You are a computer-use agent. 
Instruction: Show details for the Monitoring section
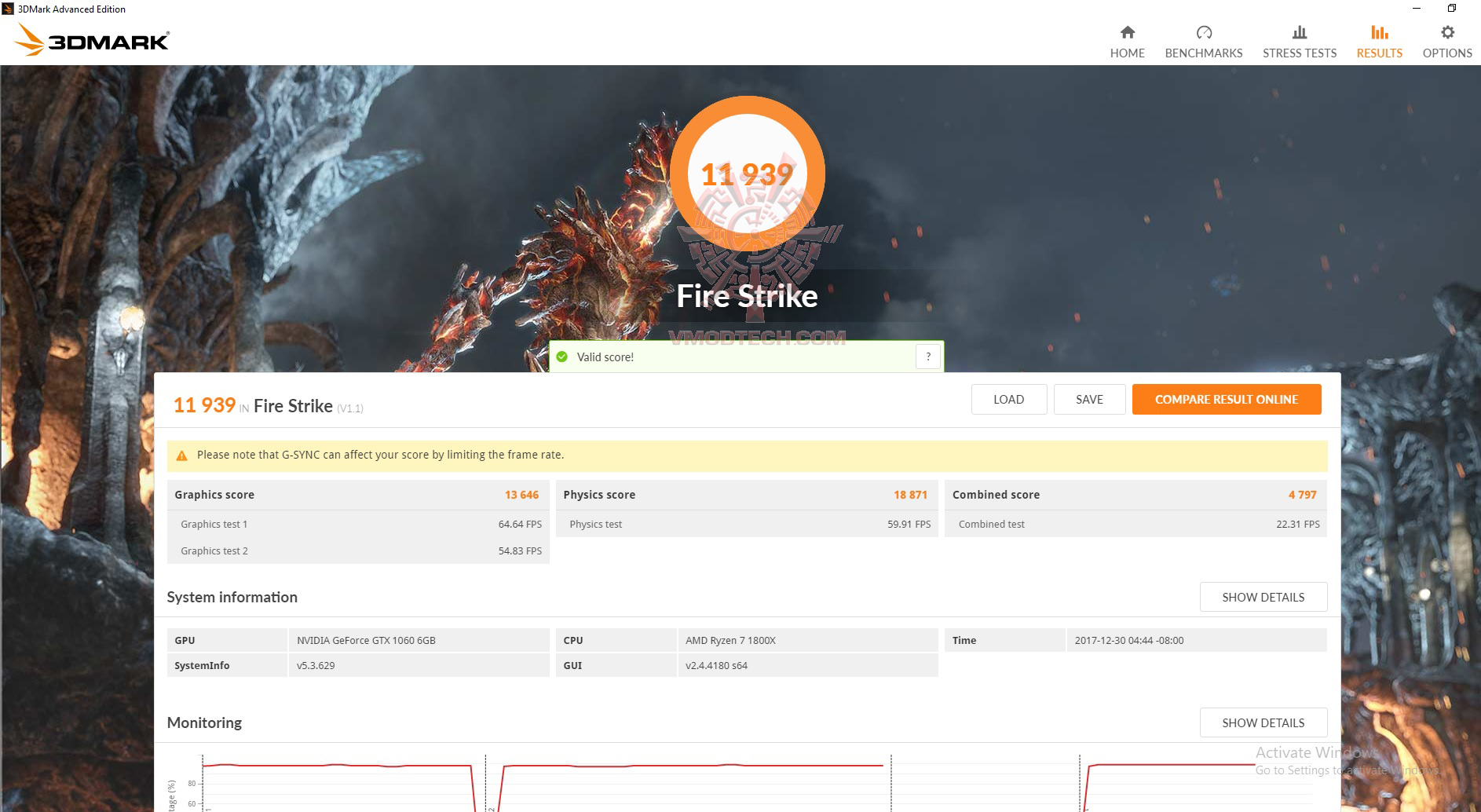[x=1262, y=722]
